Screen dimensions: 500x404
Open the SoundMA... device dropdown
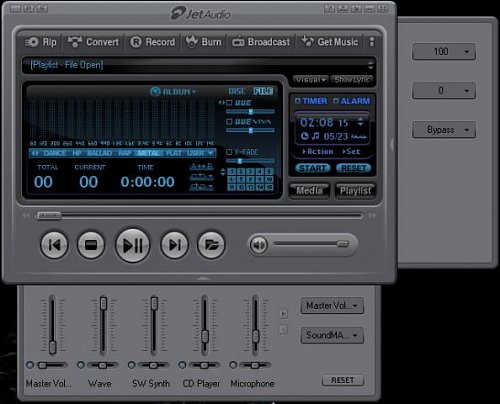(x=332, y=335)
